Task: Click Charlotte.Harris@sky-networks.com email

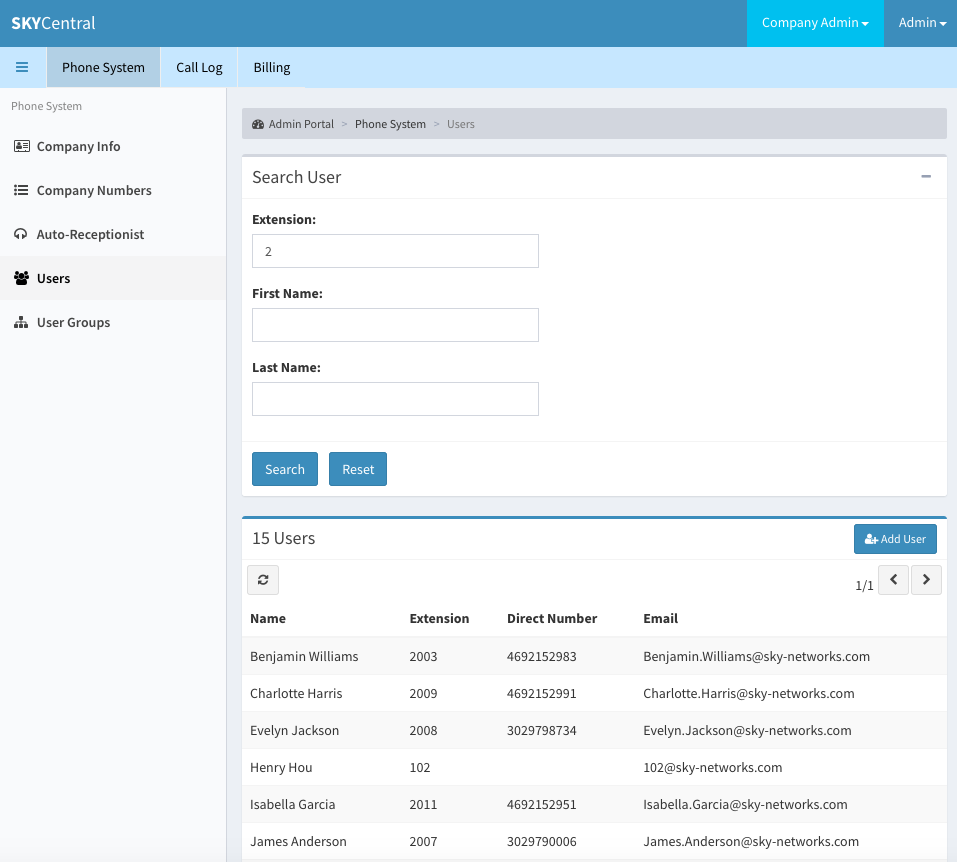Action: click(748, 694)
